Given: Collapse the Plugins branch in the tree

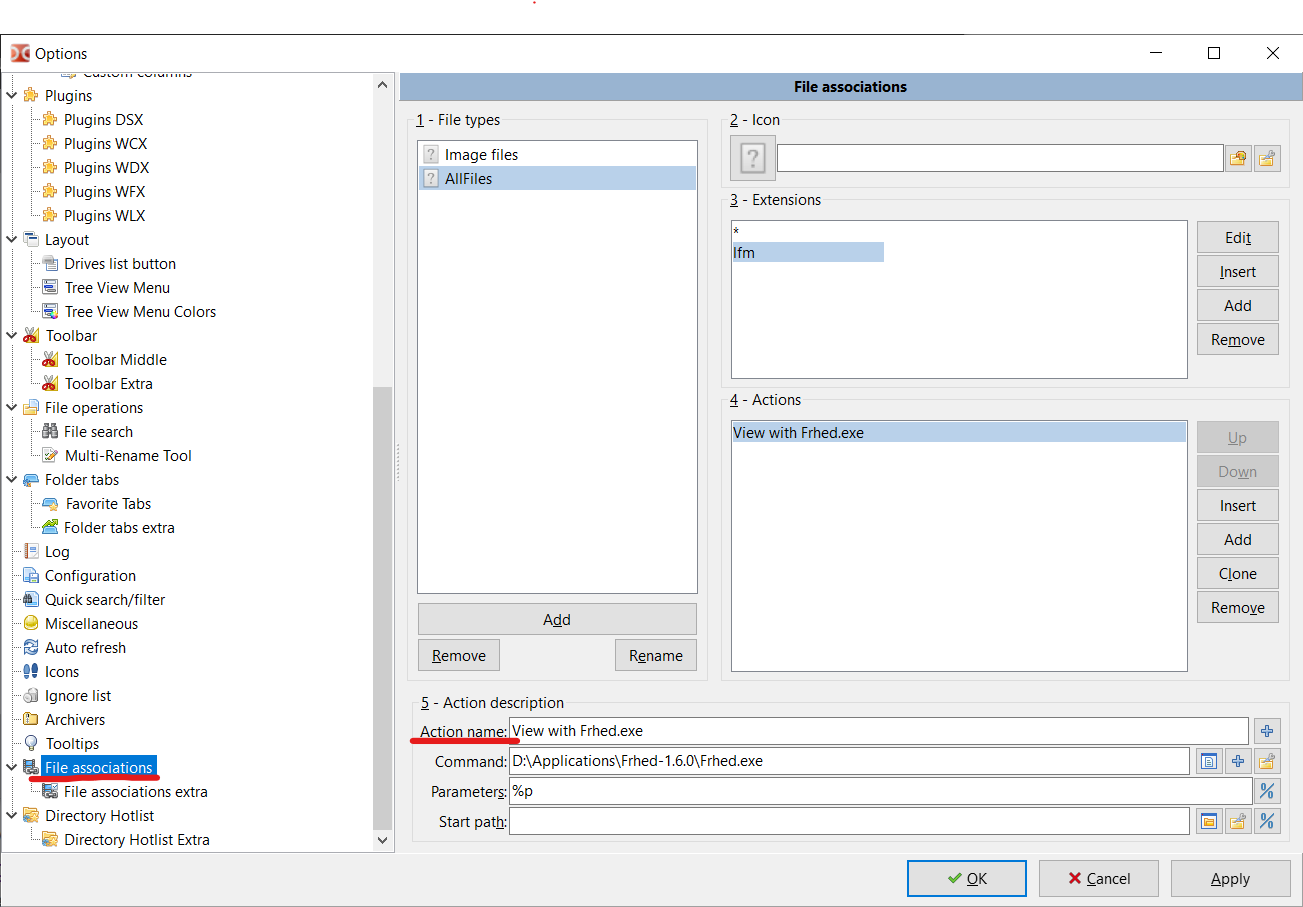Looking at the screenshot, I should 10,95.
